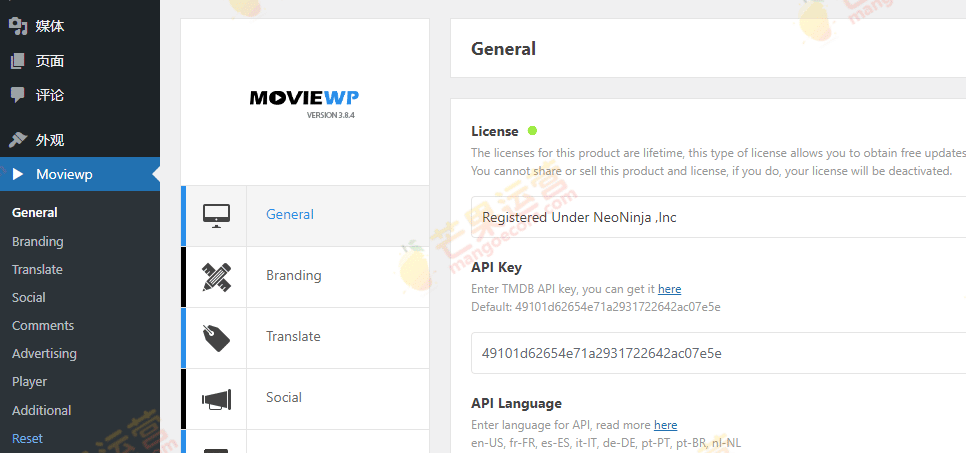Screen dimensions: 966x453
Task: Click the tag icon of Translate tab
Action: 216,338
